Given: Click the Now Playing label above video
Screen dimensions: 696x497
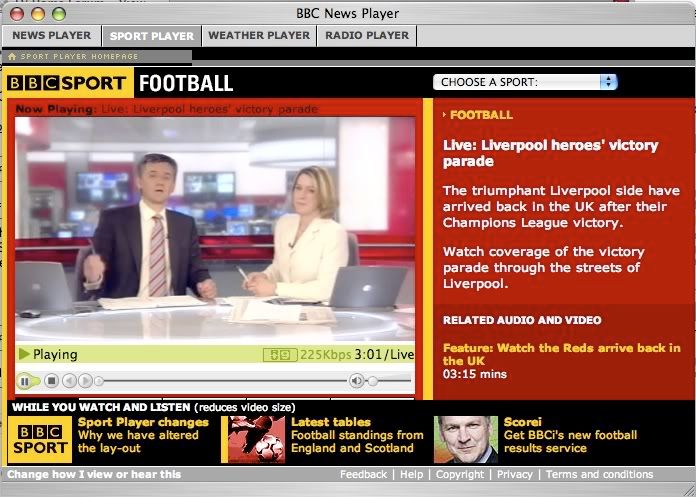Looking at the screenshot, I should click(x=55, y=109).
